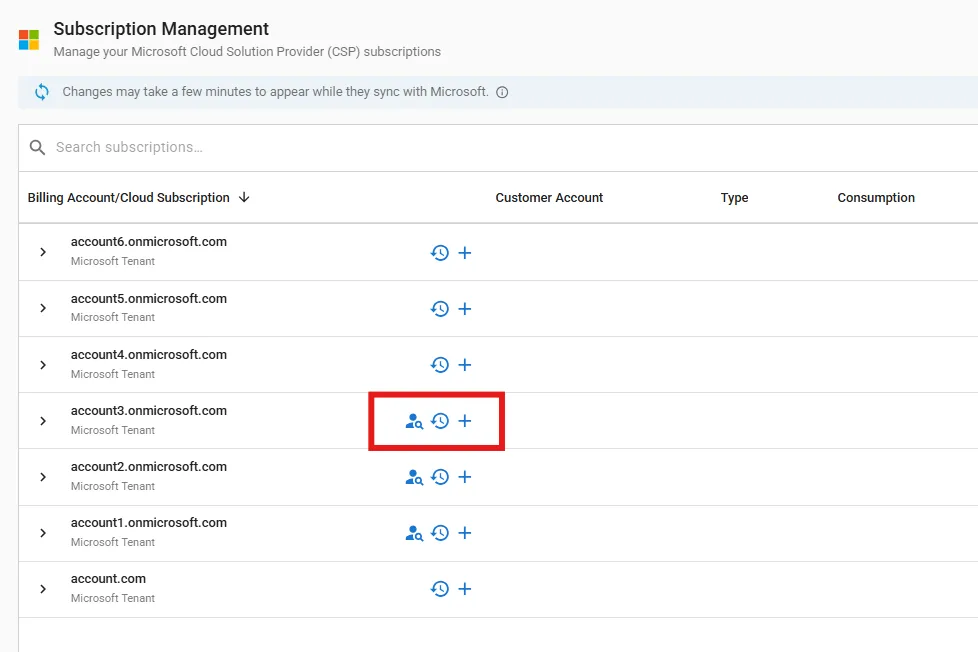The height and width of the screenshot is (652, 978).
Task: Click the history icon for account.com
Action: [440, 589]
